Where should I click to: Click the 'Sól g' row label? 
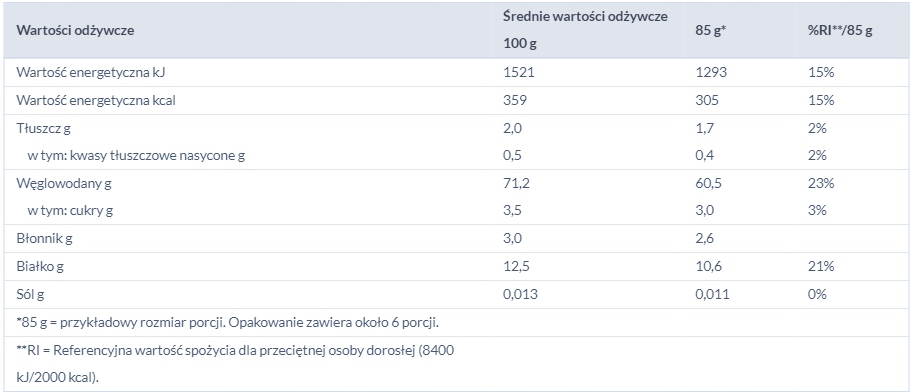tap(30, 295)
